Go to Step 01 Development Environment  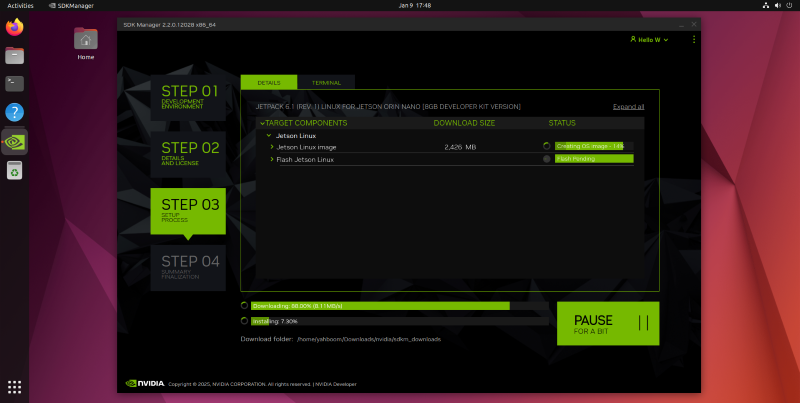pos(188,96)
